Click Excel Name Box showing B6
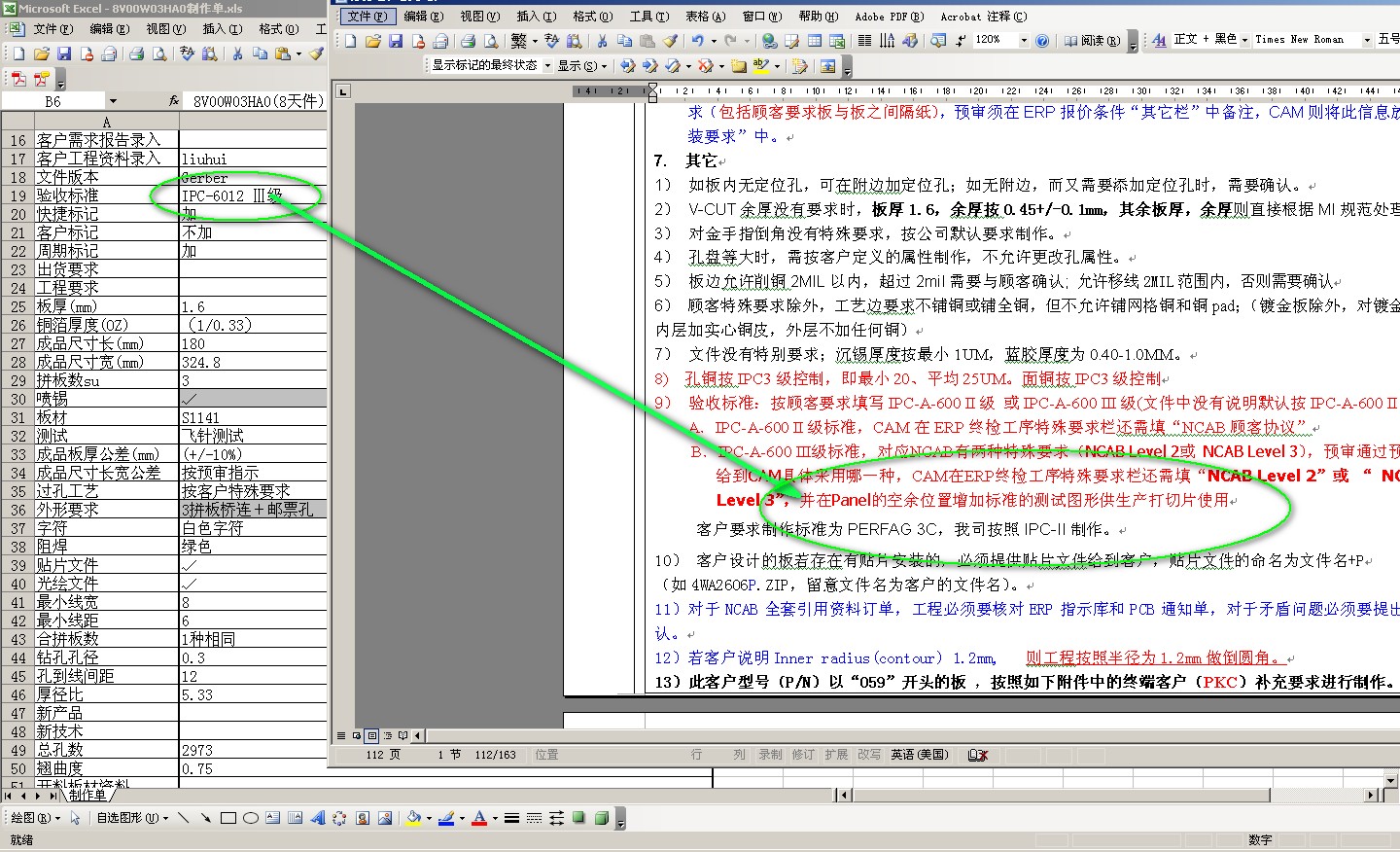This screenshot has width=1400, height=852. tap(53, 100)
